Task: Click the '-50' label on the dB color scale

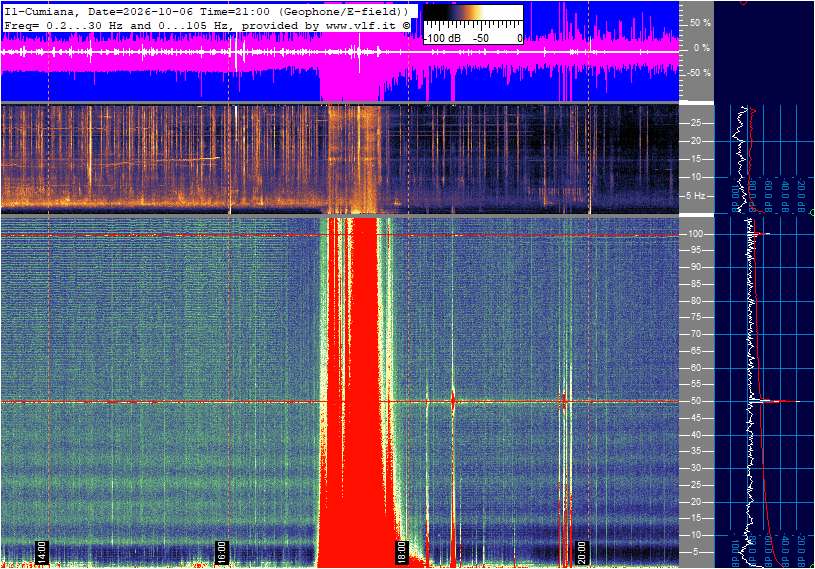Action: [480, 38]
